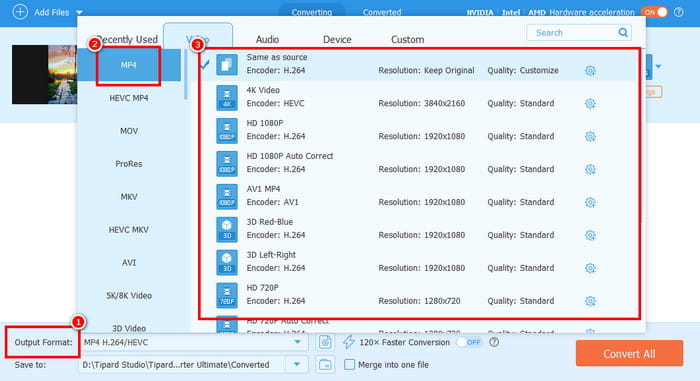The height and width of the screenshot is (381, 700).
Task: Open settings gear for 3D Left-Right
Action: point(590,268)
